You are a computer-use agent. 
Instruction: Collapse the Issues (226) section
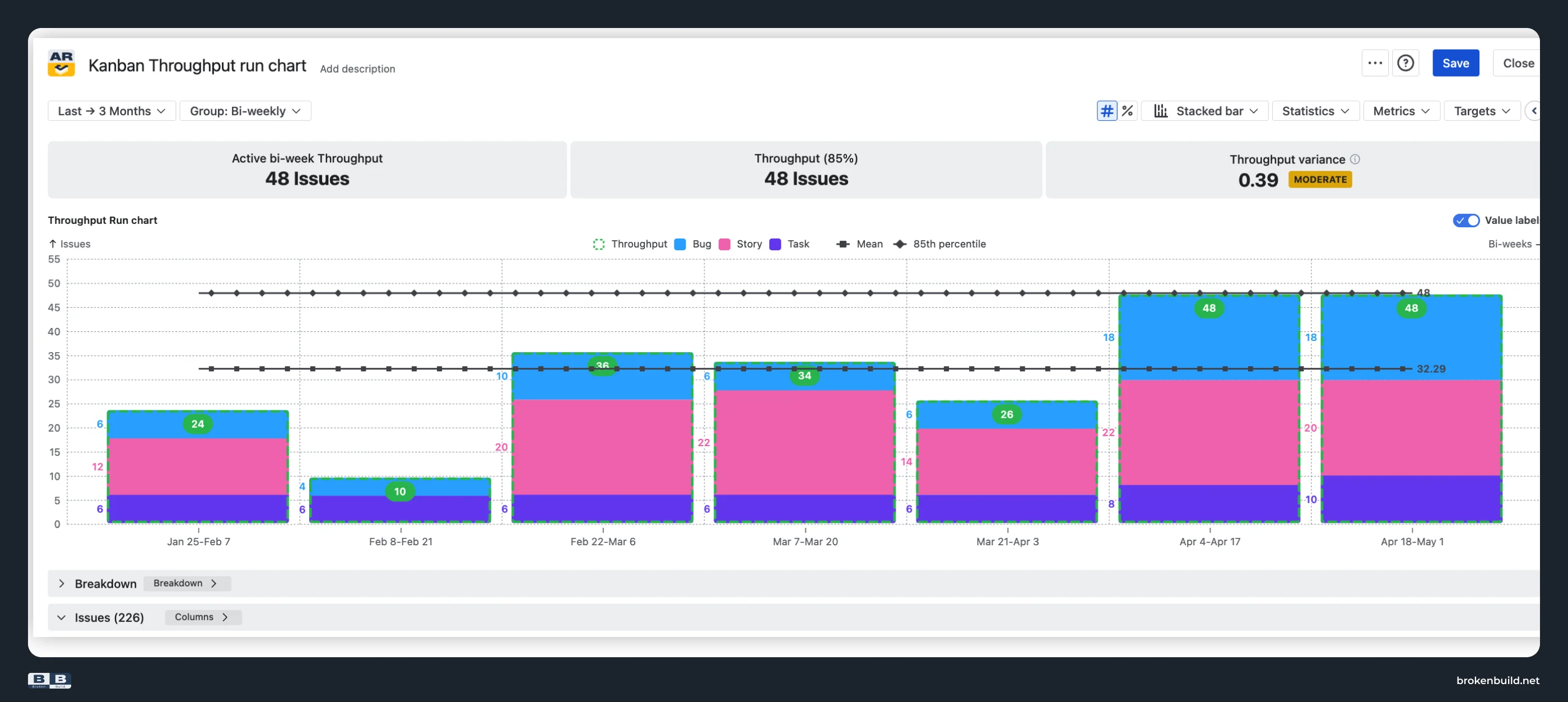[x=62, y=617]
